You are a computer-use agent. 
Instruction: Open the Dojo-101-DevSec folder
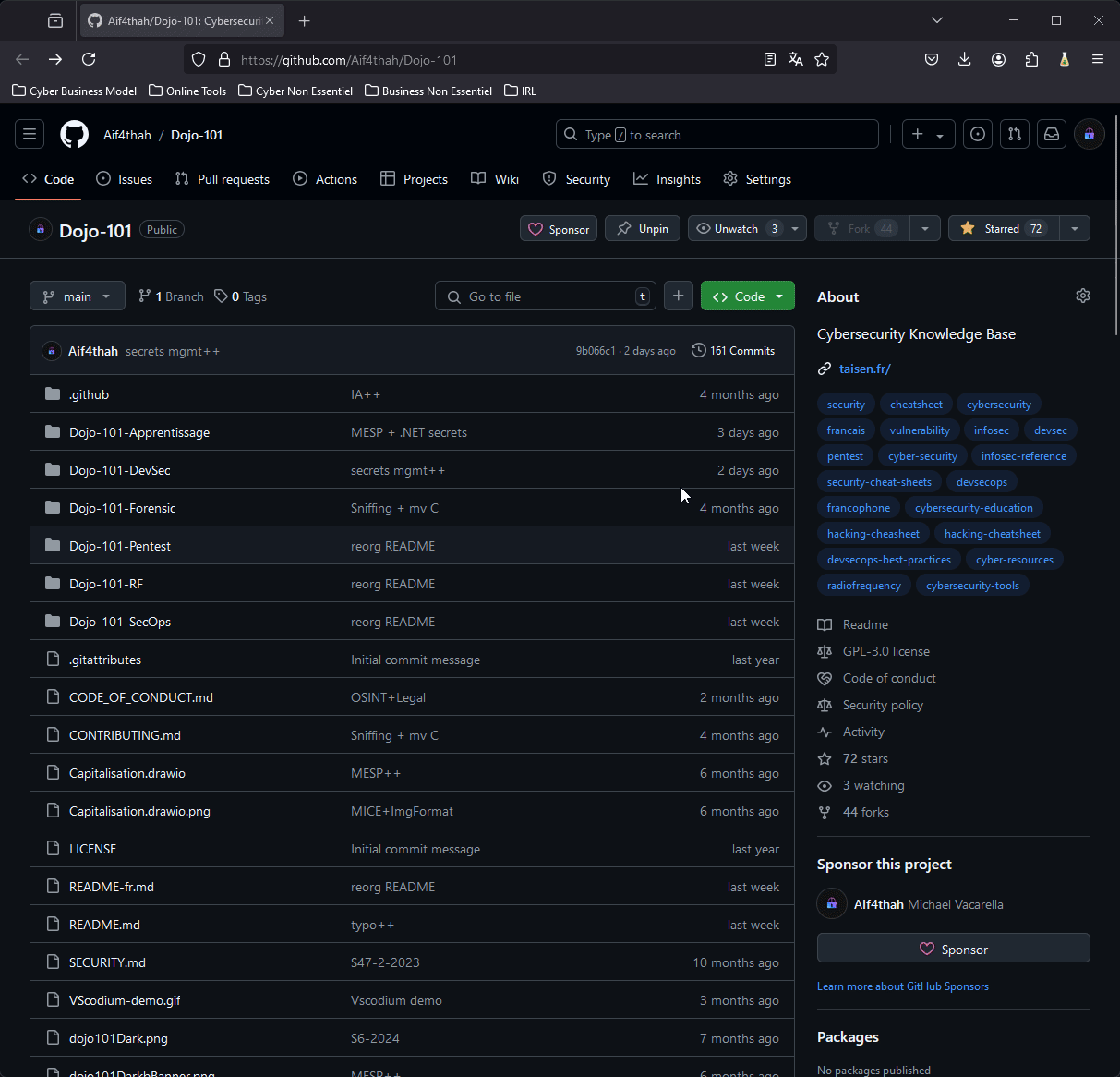click(120, 470)
